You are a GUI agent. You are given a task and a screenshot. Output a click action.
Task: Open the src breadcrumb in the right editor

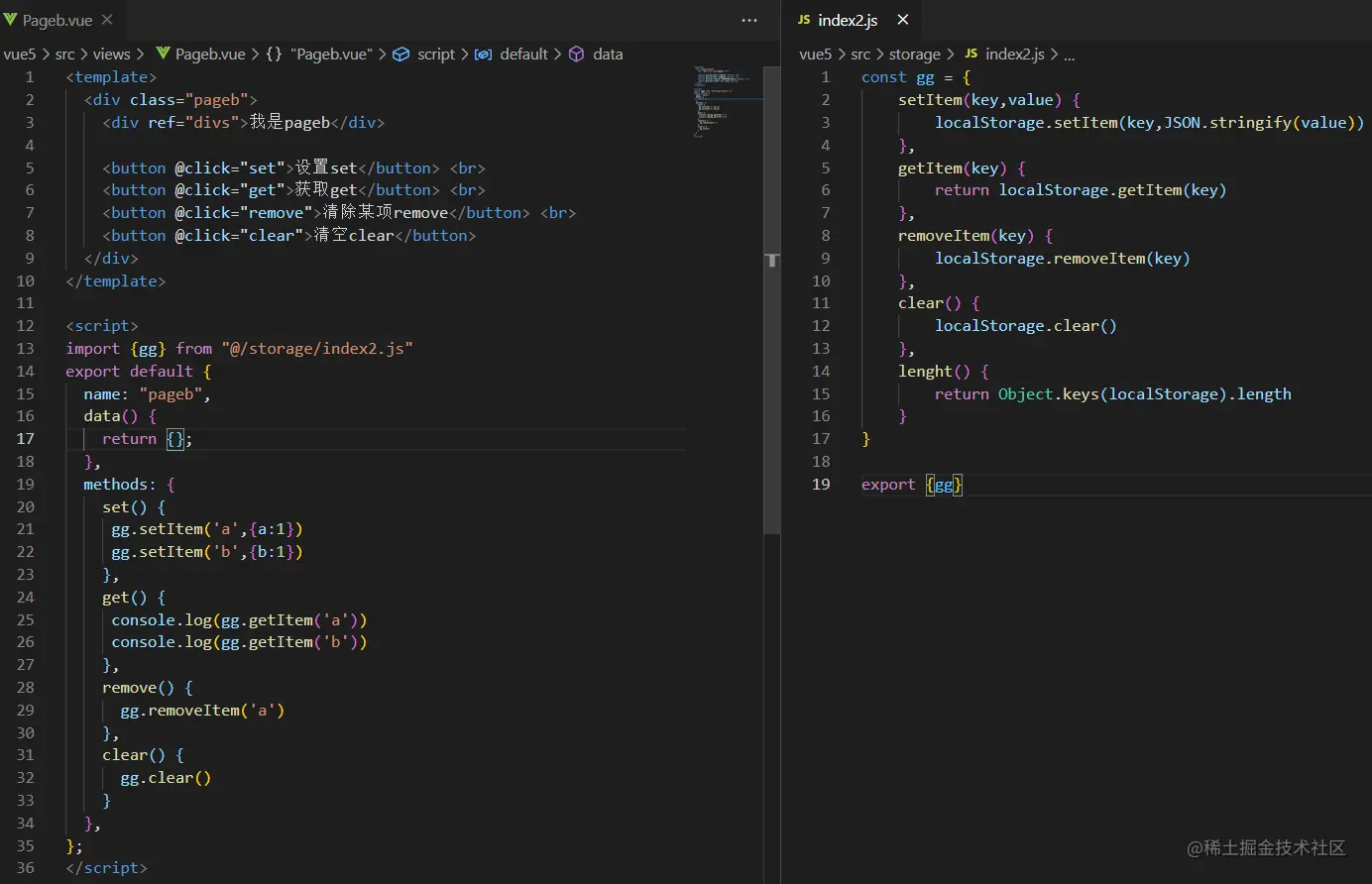point(860,55)
